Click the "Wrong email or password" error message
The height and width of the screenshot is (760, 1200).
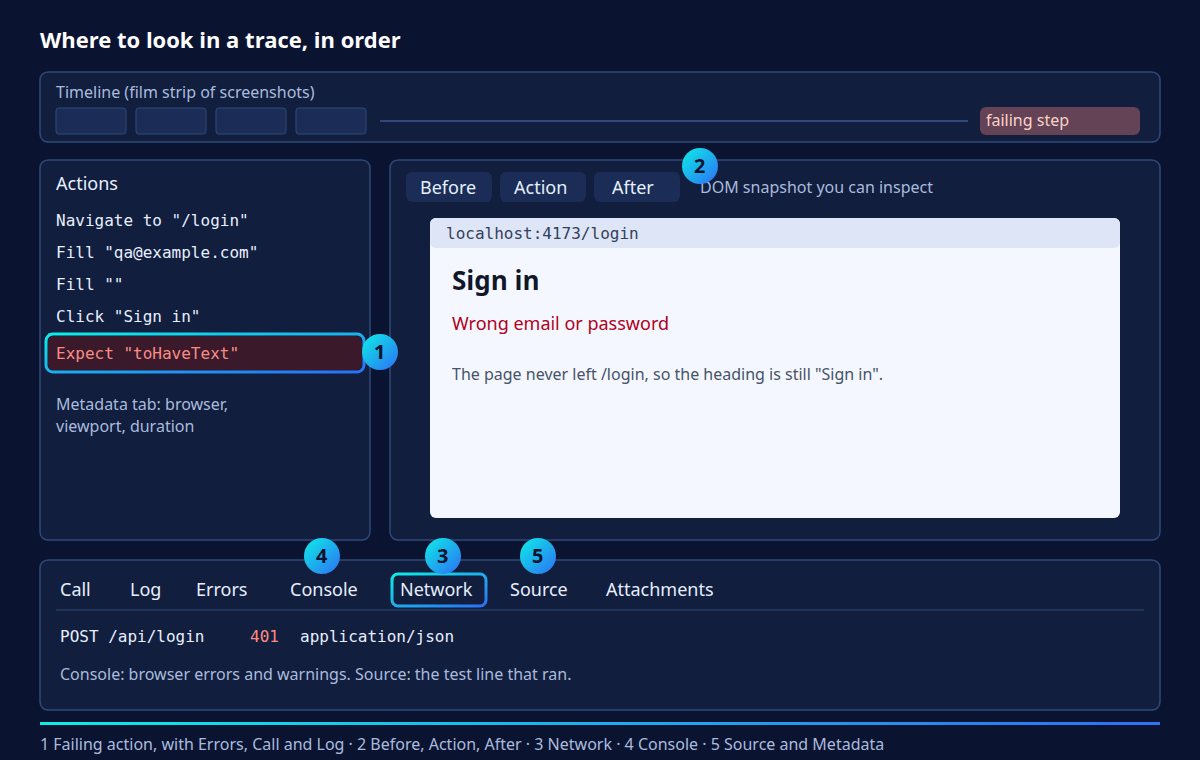click(x=560, y=323)
